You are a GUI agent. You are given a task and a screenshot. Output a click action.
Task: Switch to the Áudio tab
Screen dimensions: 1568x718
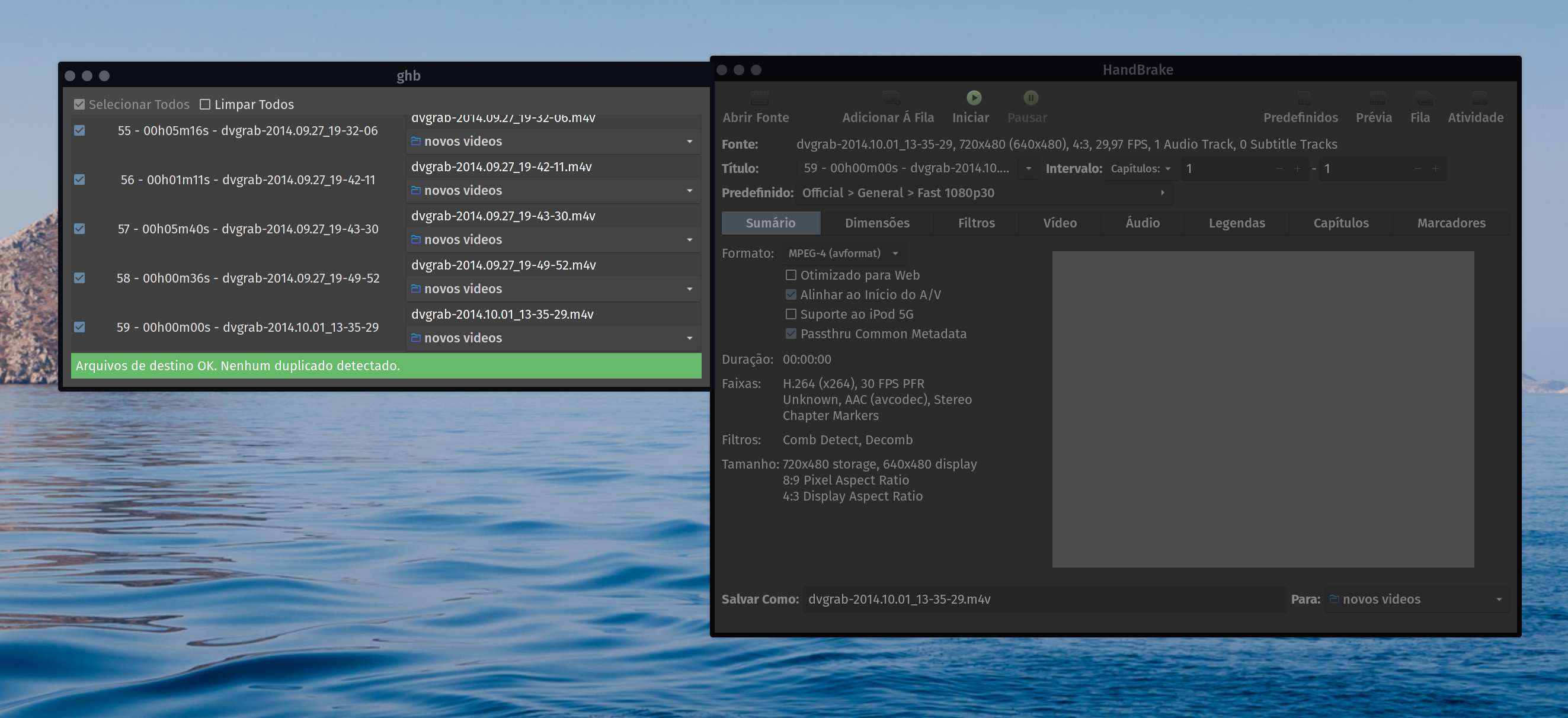click(1142, 223)
